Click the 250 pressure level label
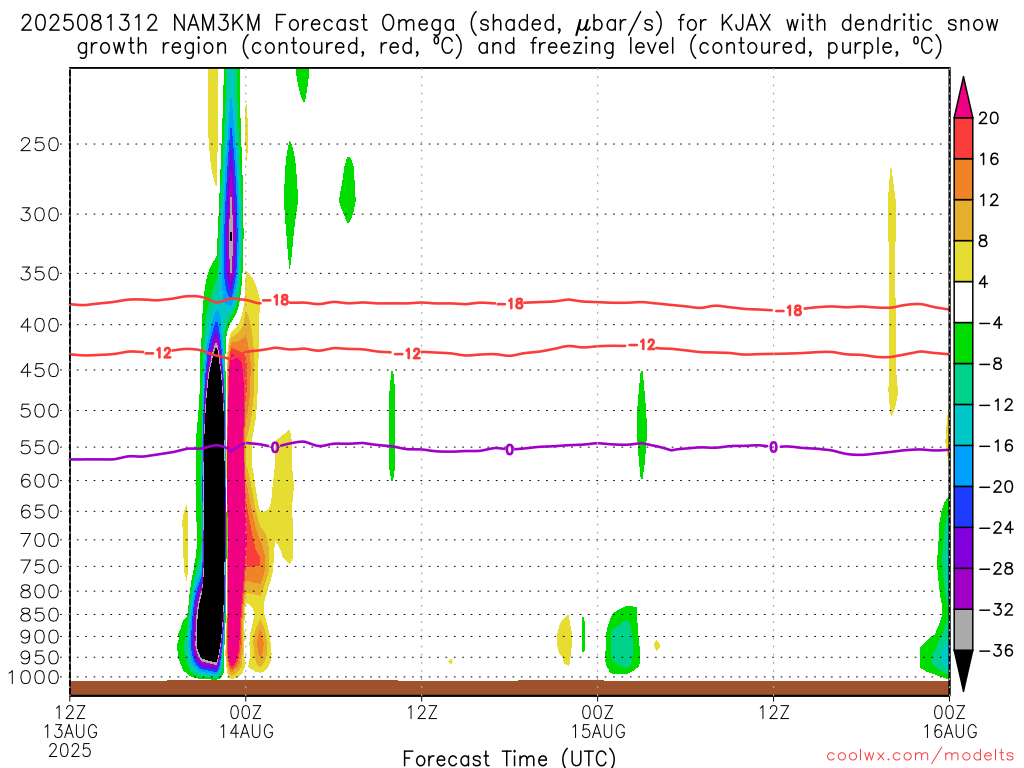 click(40, 144)
